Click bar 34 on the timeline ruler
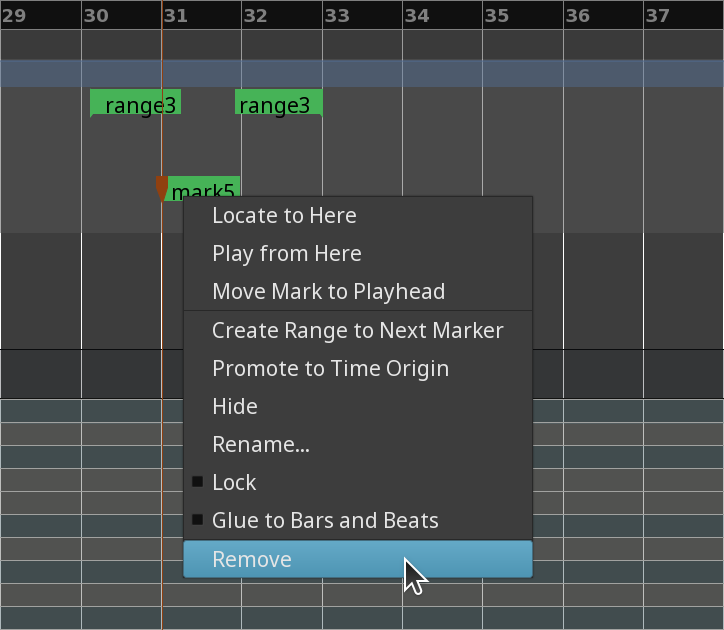Screen dimensions: 724x630 click(x=417, y=16)
